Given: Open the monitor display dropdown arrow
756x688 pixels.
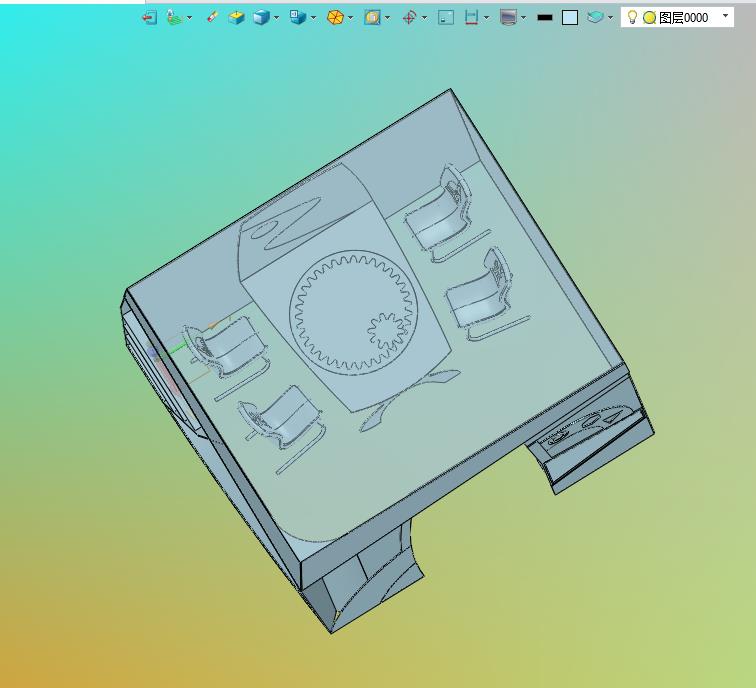Looking at the screenshot, I should (x=524, y=18).
